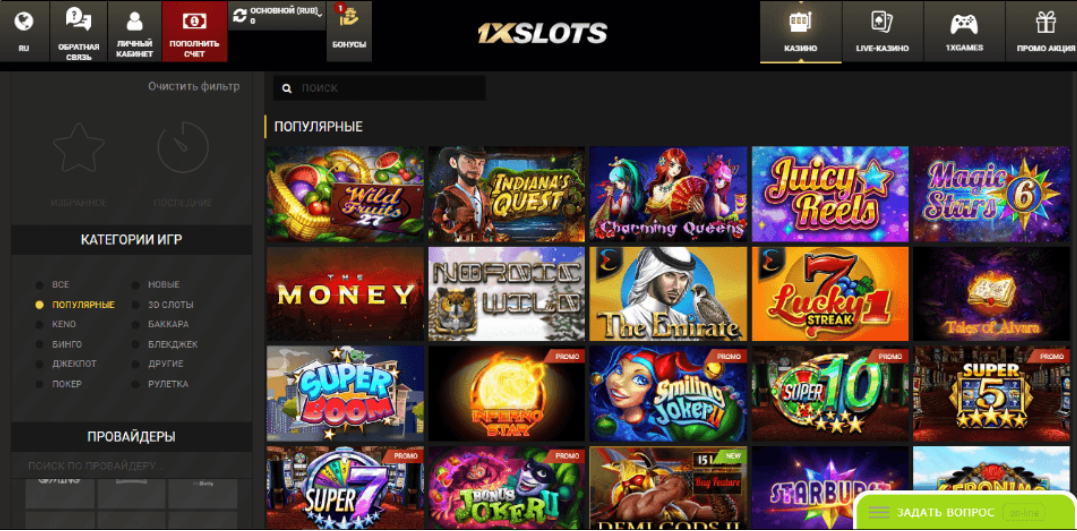1077x531 pixels.
Task: Open the RU language globe icon
Action: (x=24, y=21)
